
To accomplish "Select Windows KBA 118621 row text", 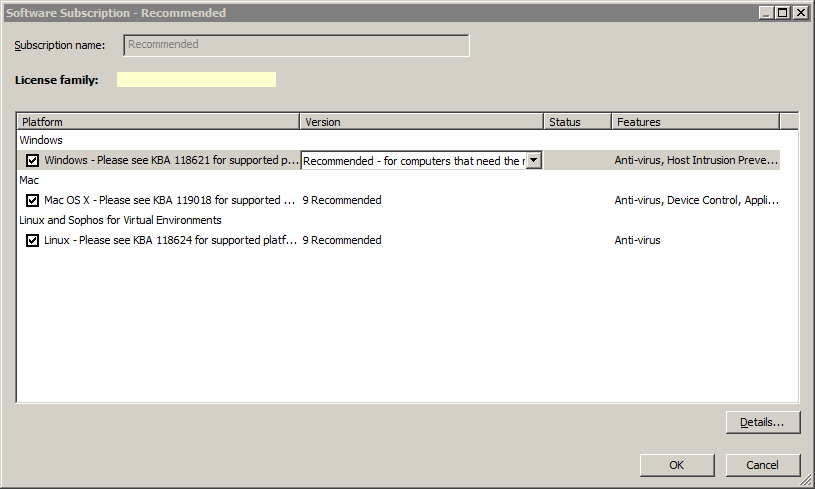I will pos(172,160).
